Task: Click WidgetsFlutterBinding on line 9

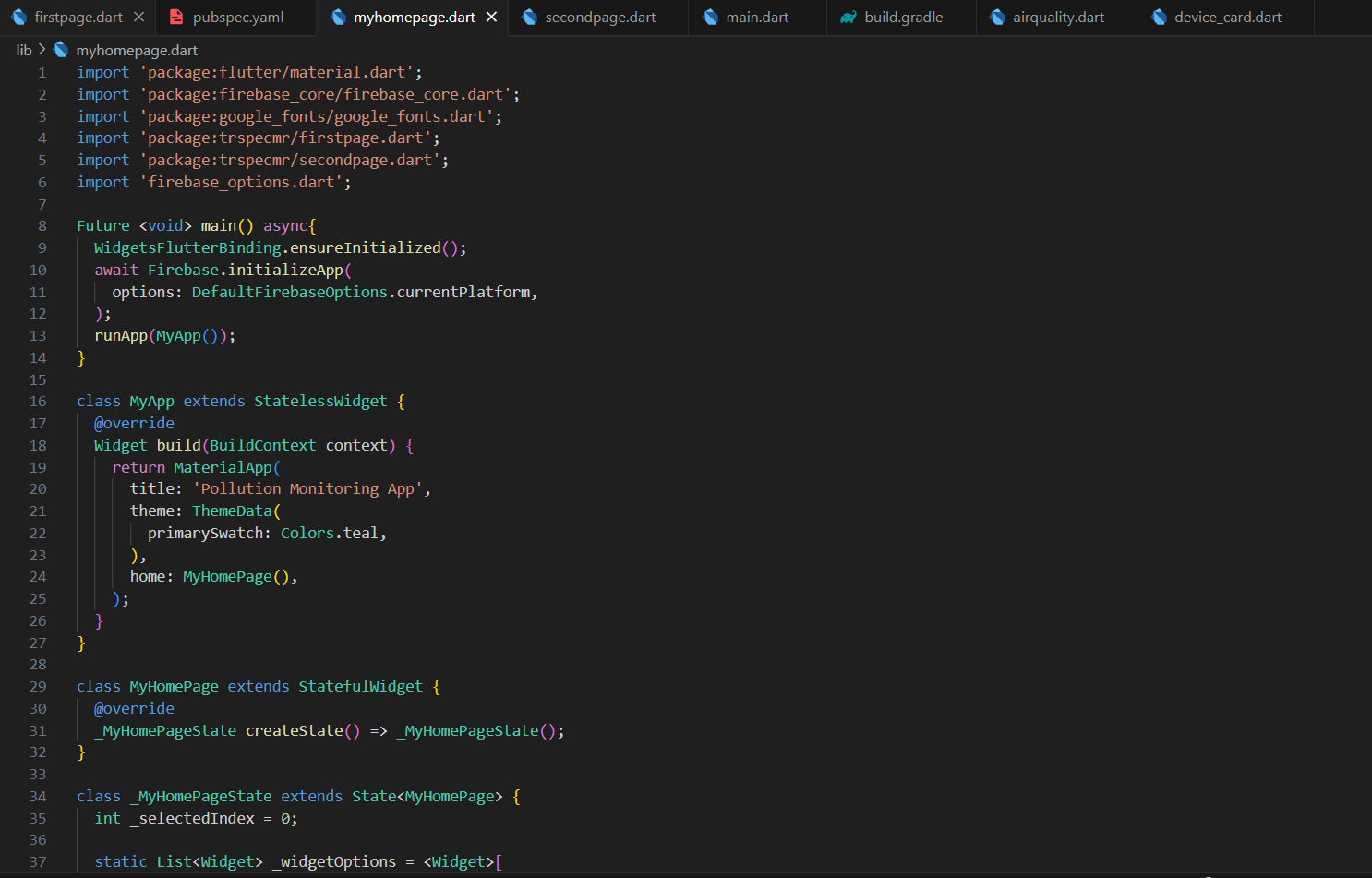Action: point(187,247)
